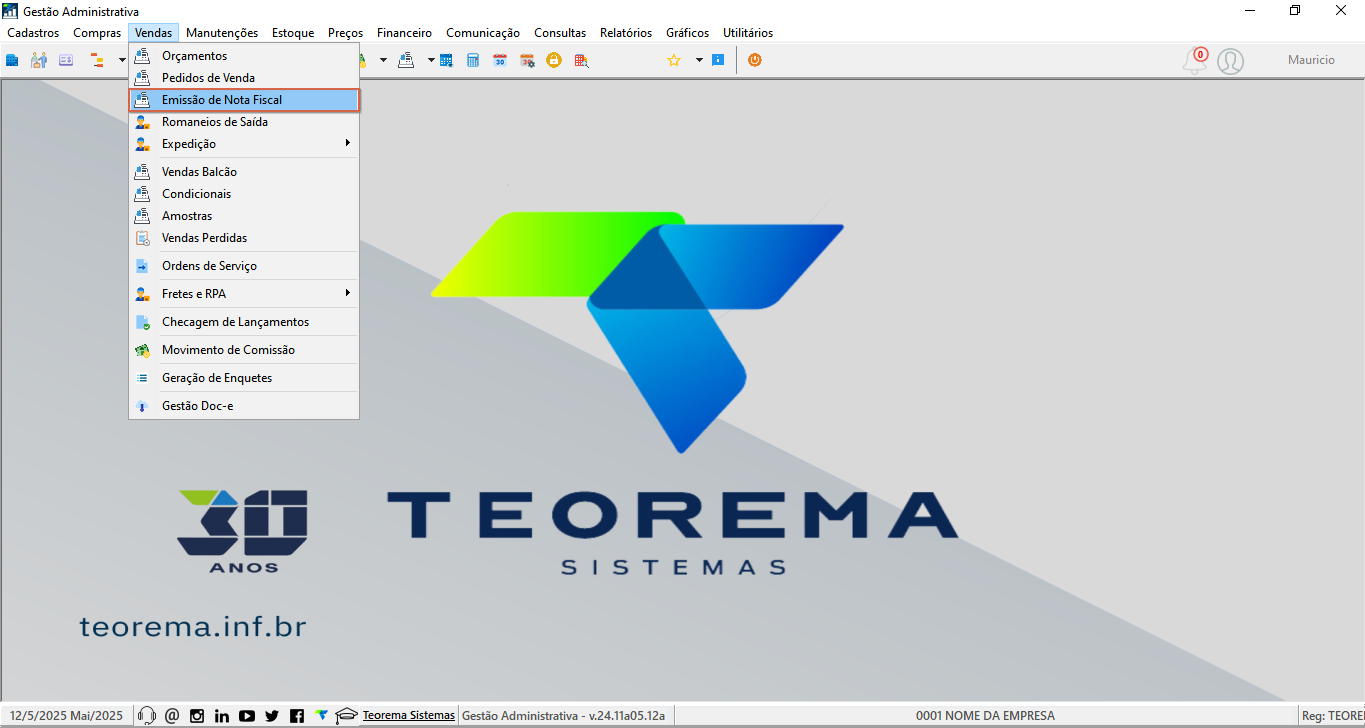Select Condicionais menu entry

click(x=244, y=194)
